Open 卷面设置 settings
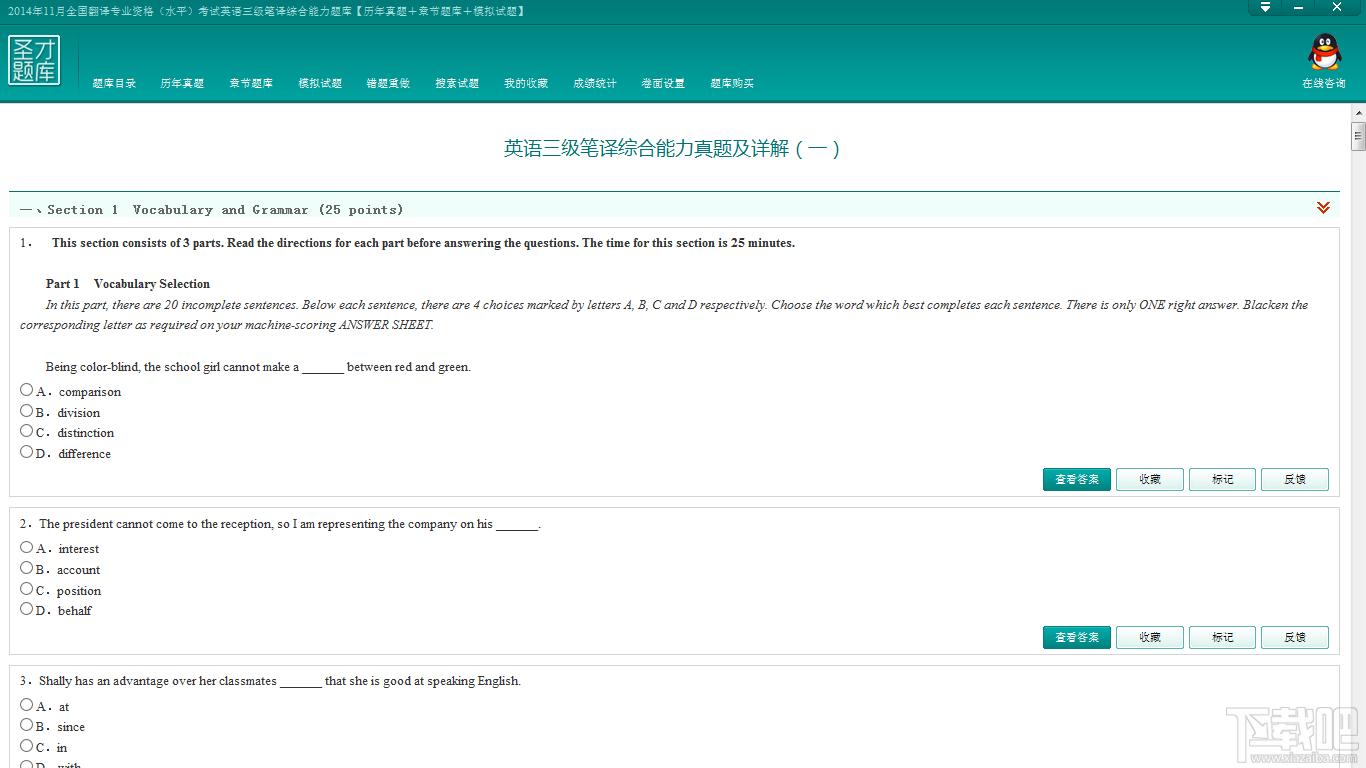This screenshot has width=1366, height=768. [663, 83]
